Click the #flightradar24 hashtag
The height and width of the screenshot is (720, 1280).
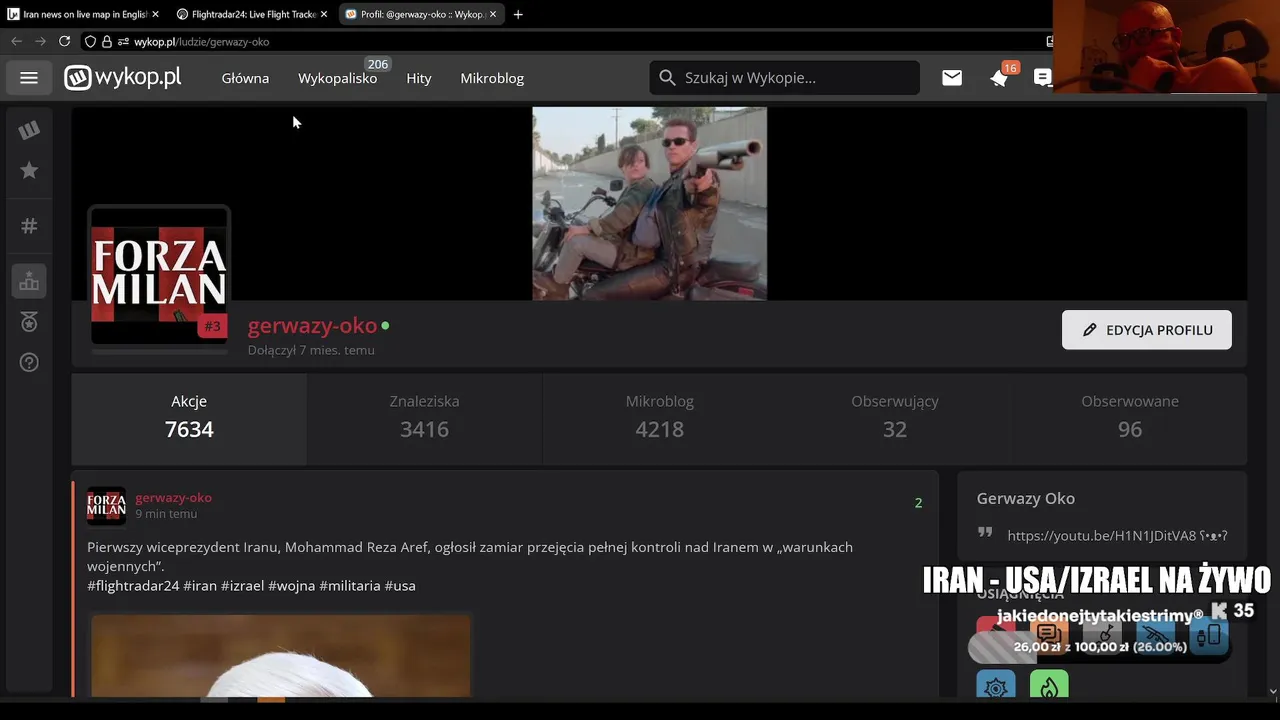tap(133, 585)
